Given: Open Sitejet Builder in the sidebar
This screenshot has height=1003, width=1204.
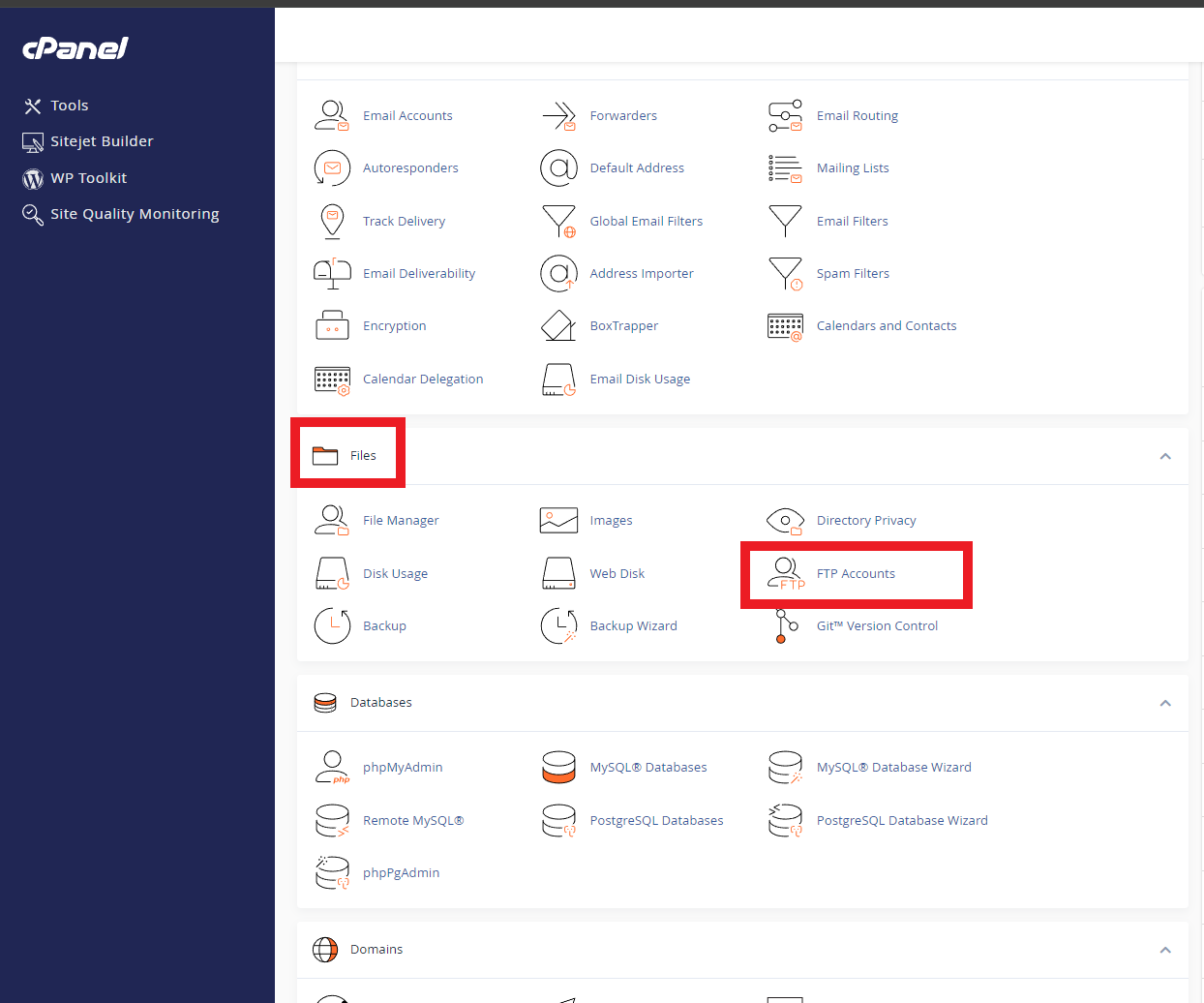Looking at the screenshot, I should (x=88, y=141).
